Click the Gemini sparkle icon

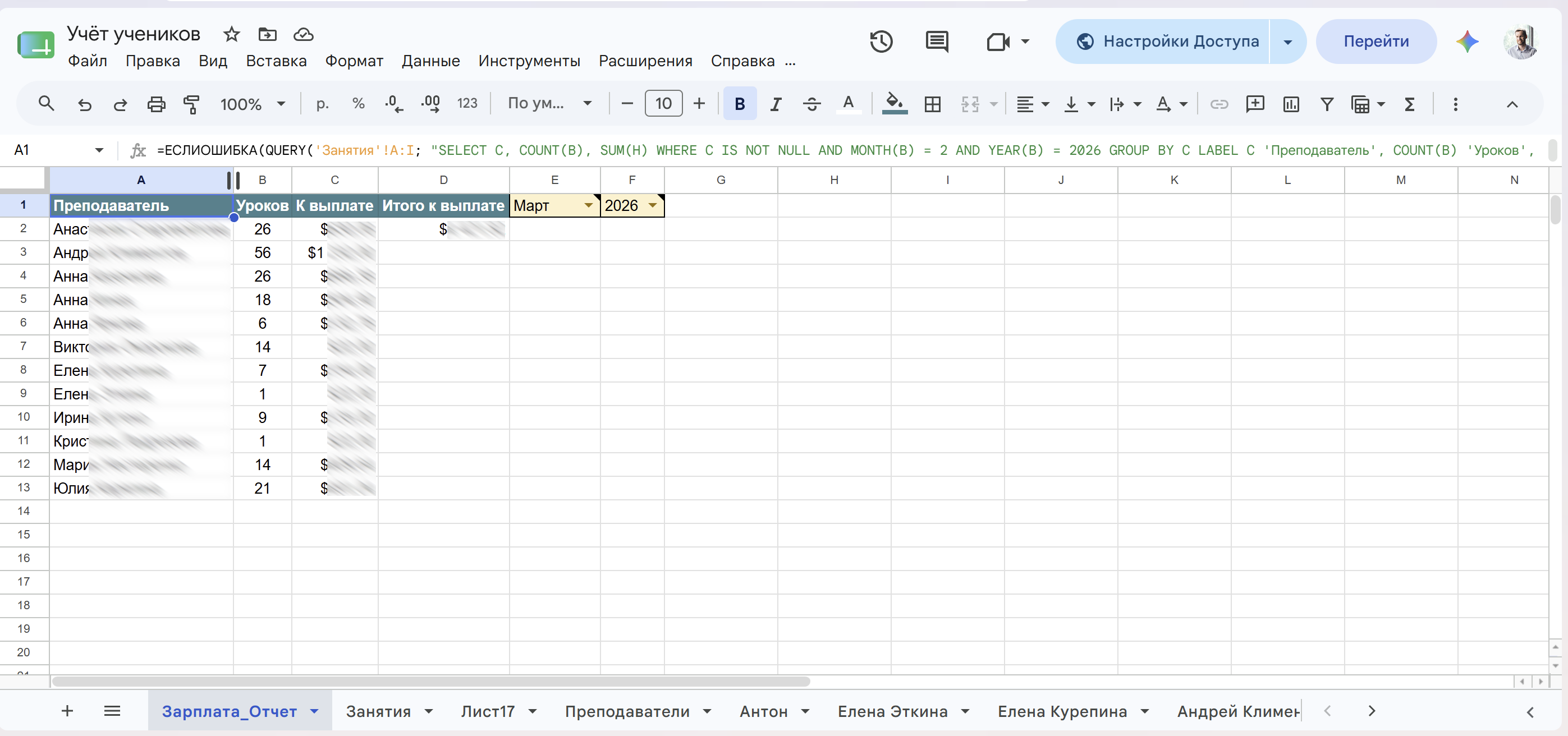pyautogui.click(x=1467, y=42)
